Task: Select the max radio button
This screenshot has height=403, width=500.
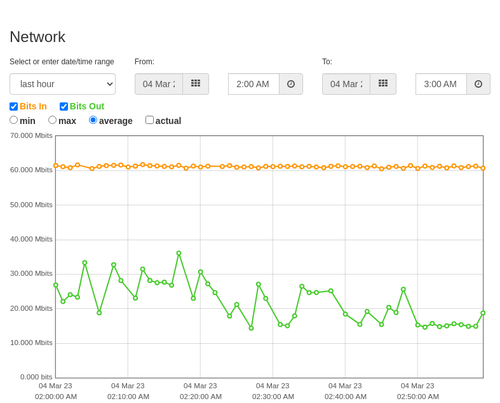Action: pyautogui.click(x=52, y=120)
